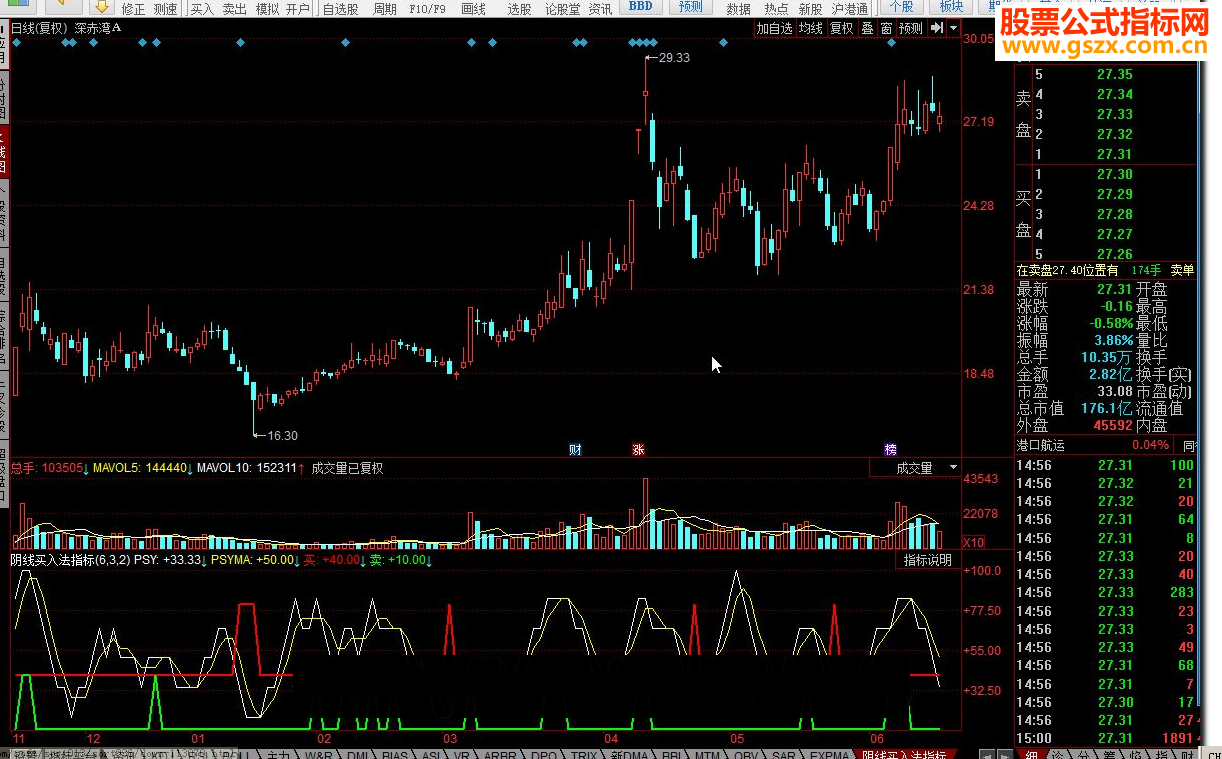
Task: Click the 板块 sector button
Action: pos(951,7)
